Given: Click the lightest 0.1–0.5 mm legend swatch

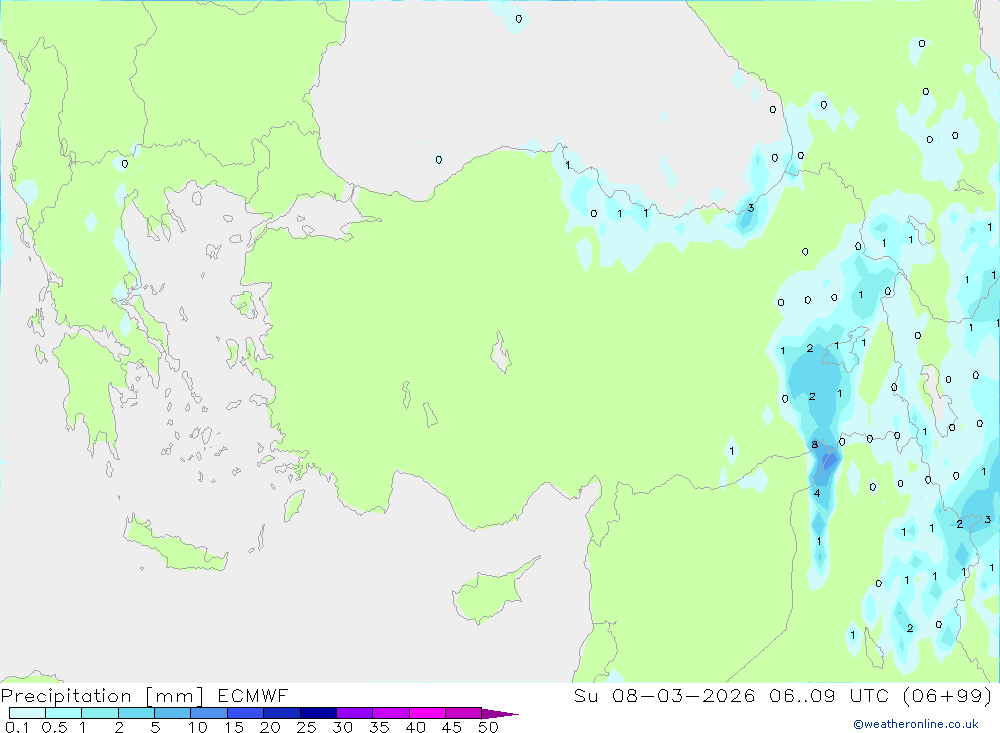Looking at the screenshot, I should click(x=27, y=713).
